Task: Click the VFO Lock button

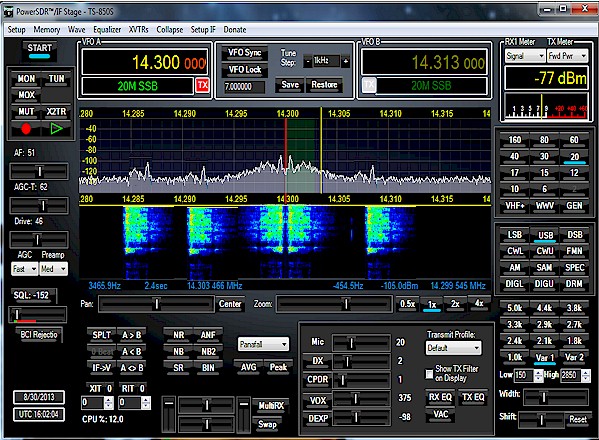Action: [x=244, y=70]
